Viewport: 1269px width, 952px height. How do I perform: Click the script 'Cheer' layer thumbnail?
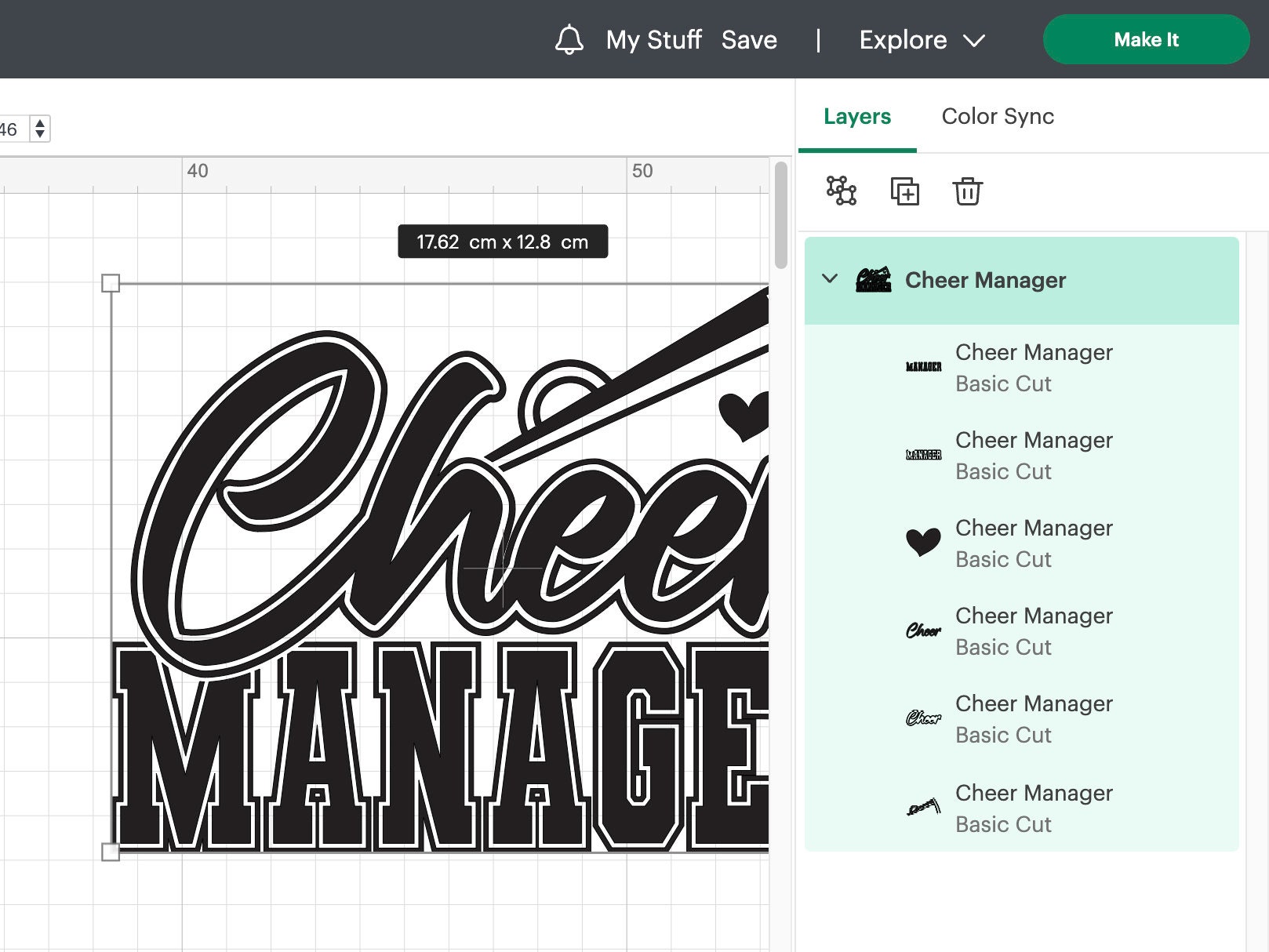pyautogui.click(x=924, y=629)
